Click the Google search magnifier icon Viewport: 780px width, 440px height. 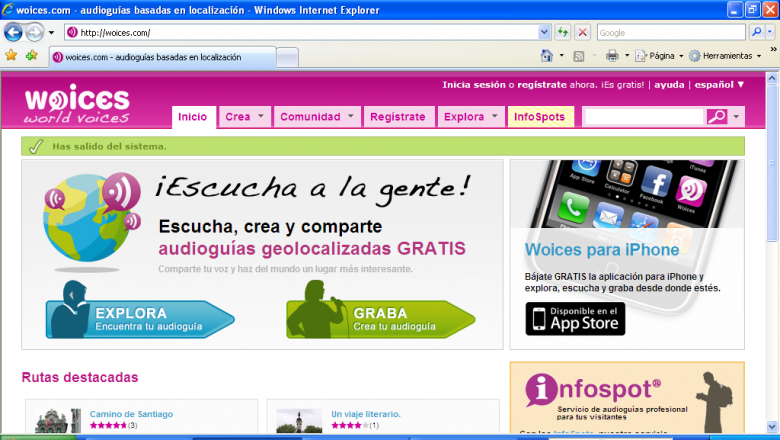tap(756, 32)
